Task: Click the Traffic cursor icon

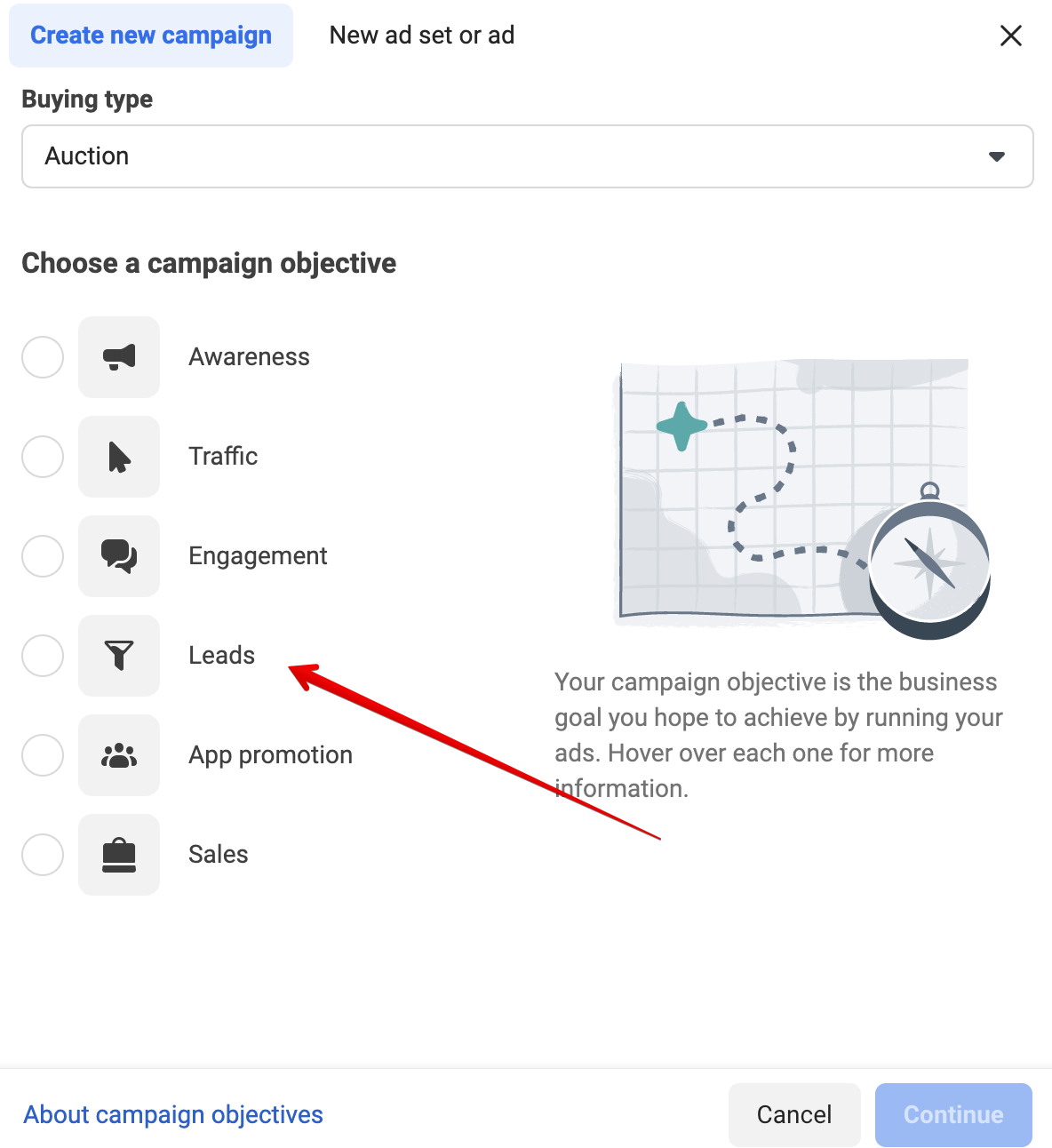Action: tap(119, 457)
